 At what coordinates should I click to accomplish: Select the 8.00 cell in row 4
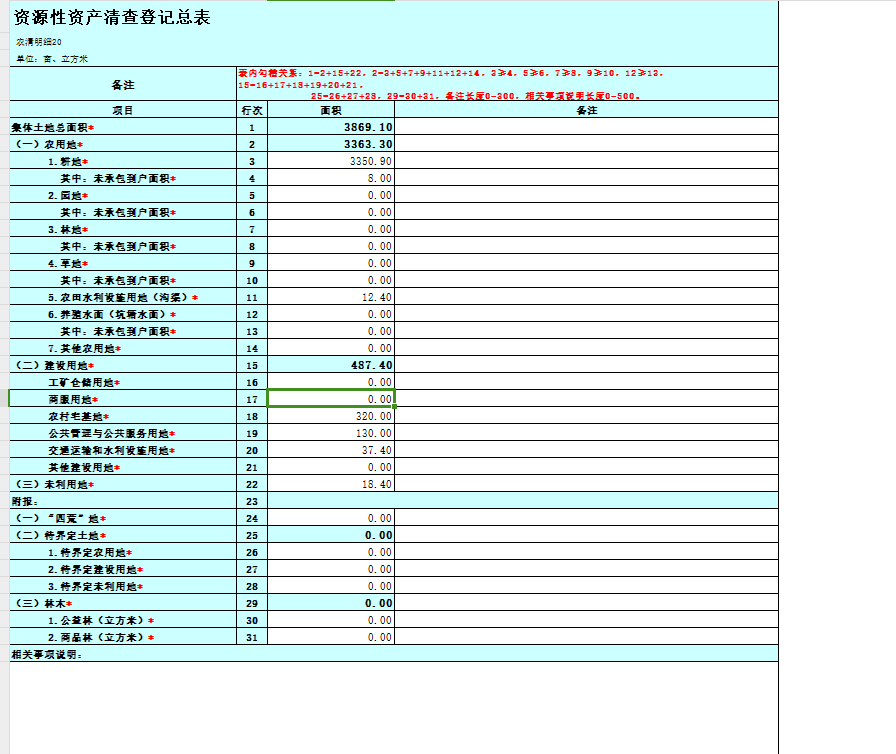click(x=331, y=178)
